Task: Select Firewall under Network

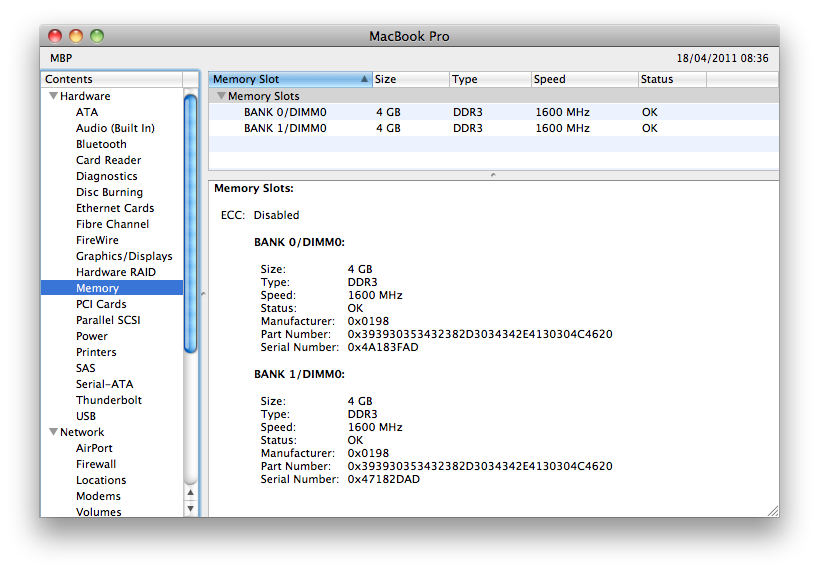Action: 96,464
